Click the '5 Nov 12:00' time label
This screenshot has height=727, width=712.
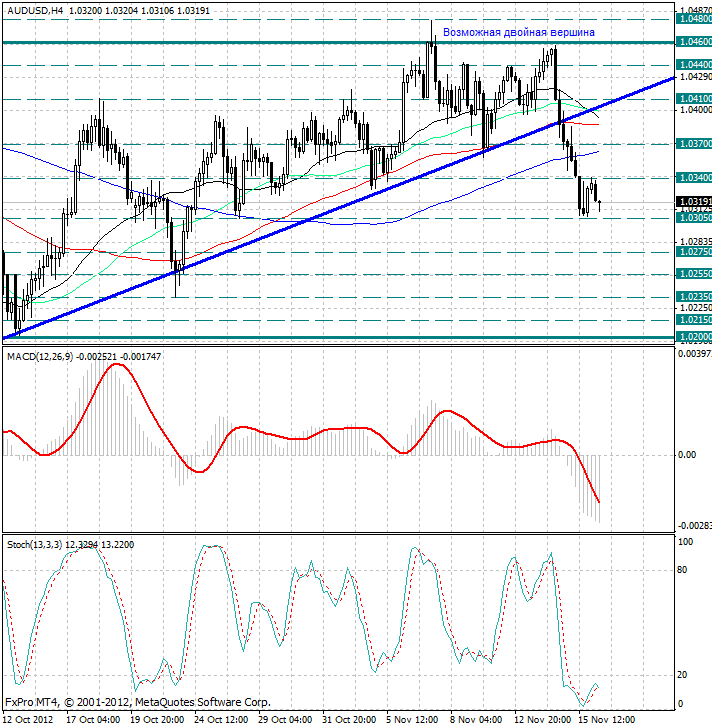pyautogui.click(x=412, y=720)
